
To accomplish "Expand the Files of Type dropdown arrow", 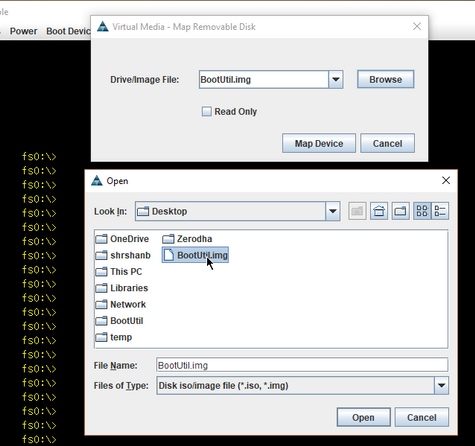I will pyautogui.click(x=441, y=385).
